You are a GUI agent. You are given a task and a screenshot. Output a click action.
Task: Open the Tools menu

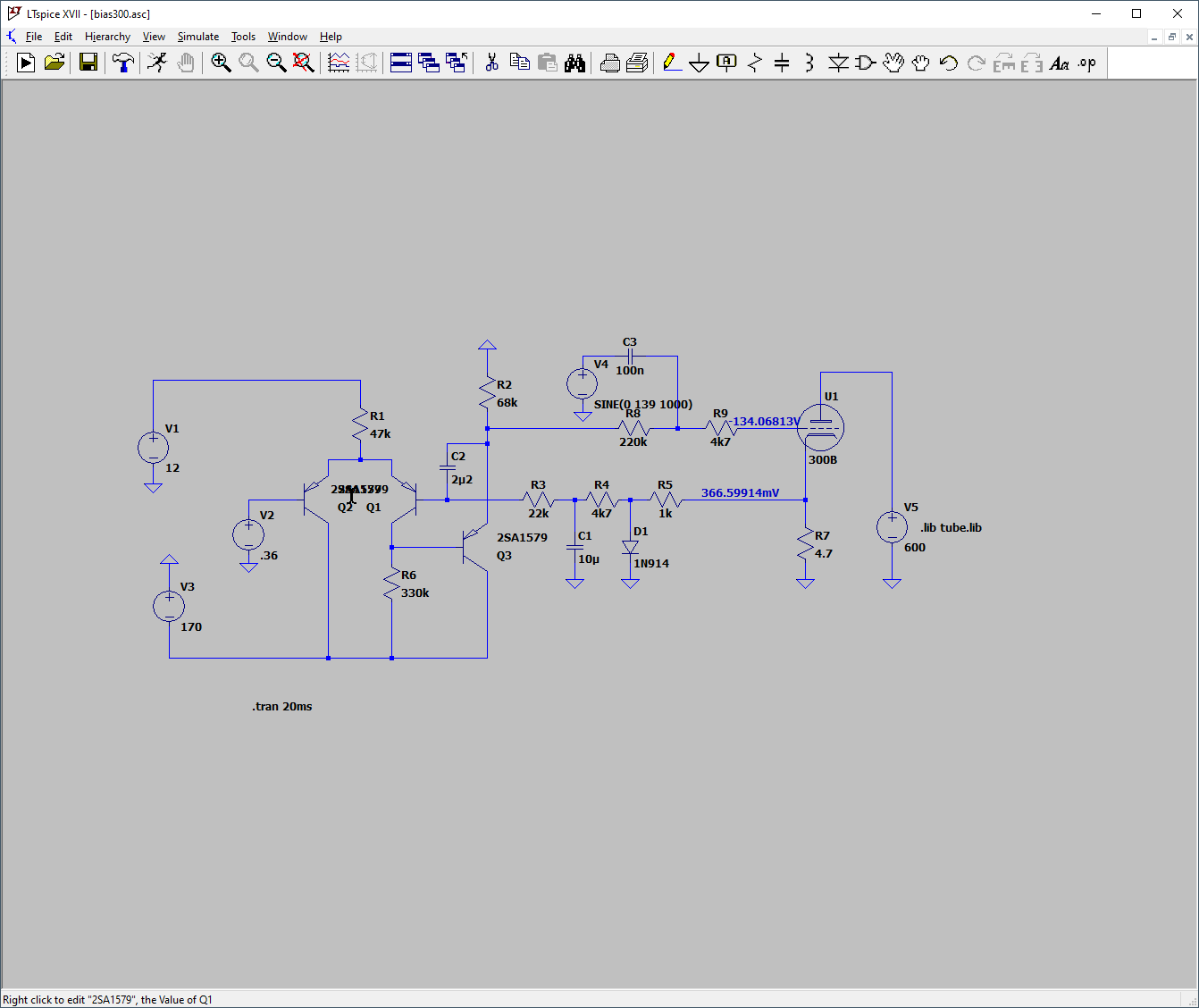(x=243, y=37)
